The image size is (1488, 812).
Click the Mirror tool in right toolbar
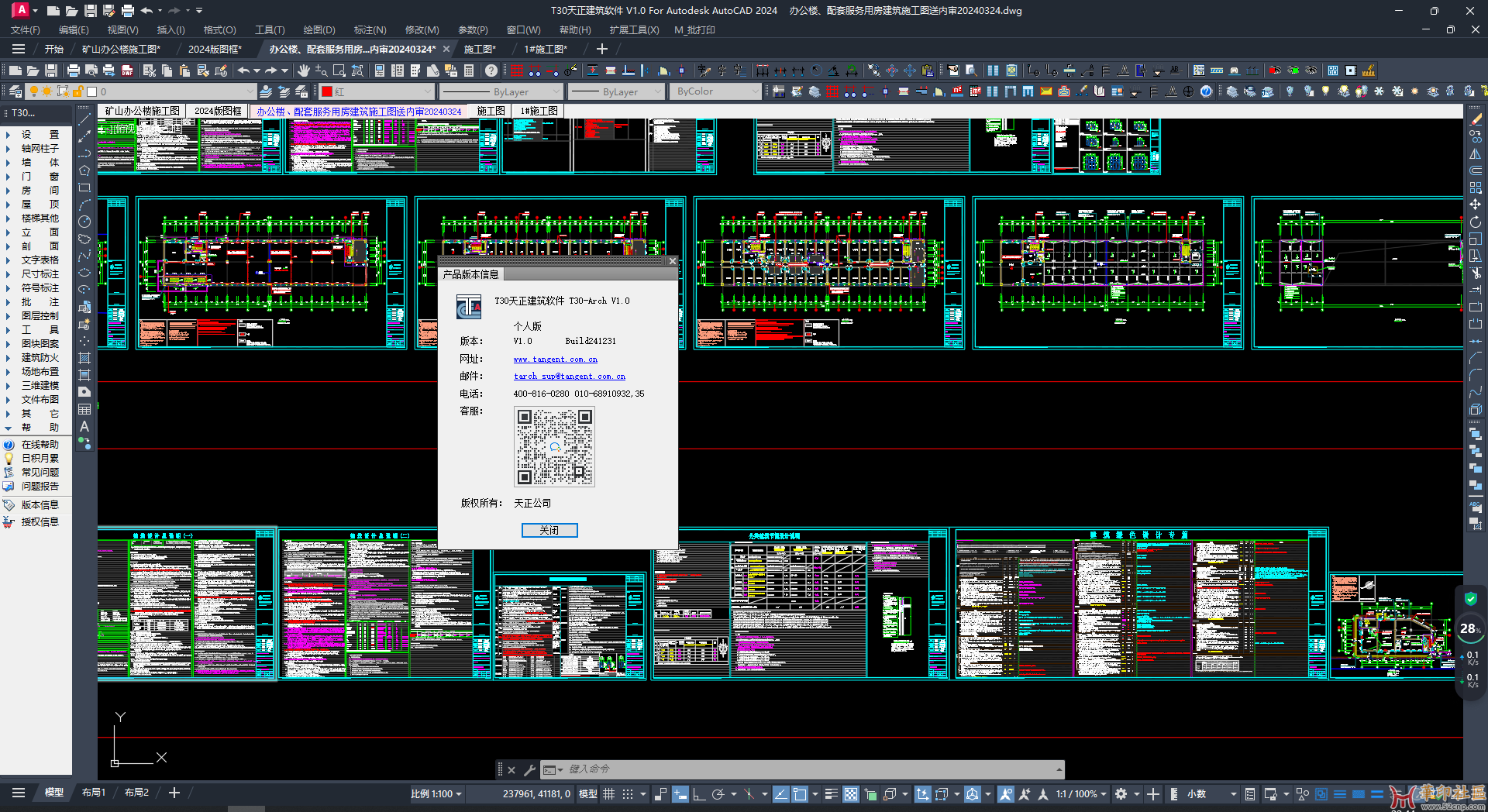point(1475,153)
